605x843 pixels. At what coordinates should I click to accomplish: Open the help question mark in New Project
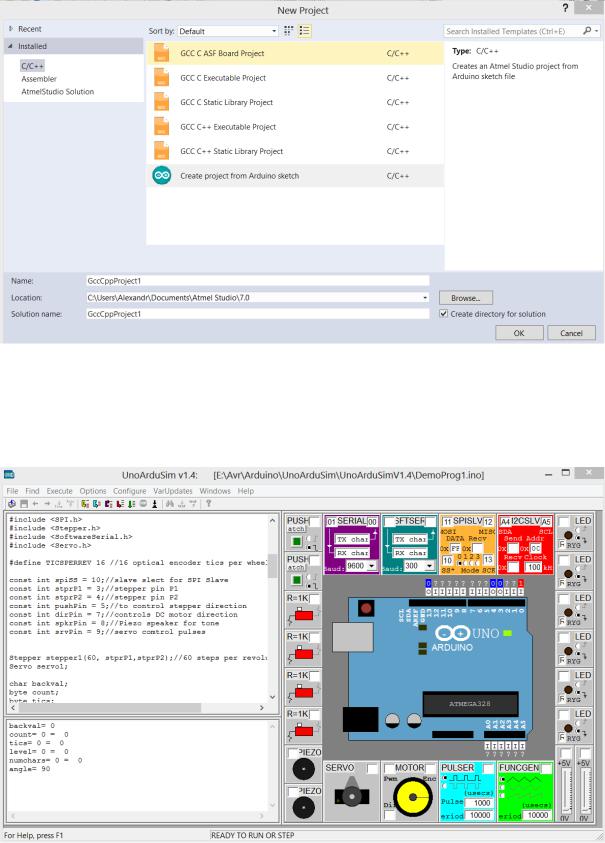tap(565, 8)
